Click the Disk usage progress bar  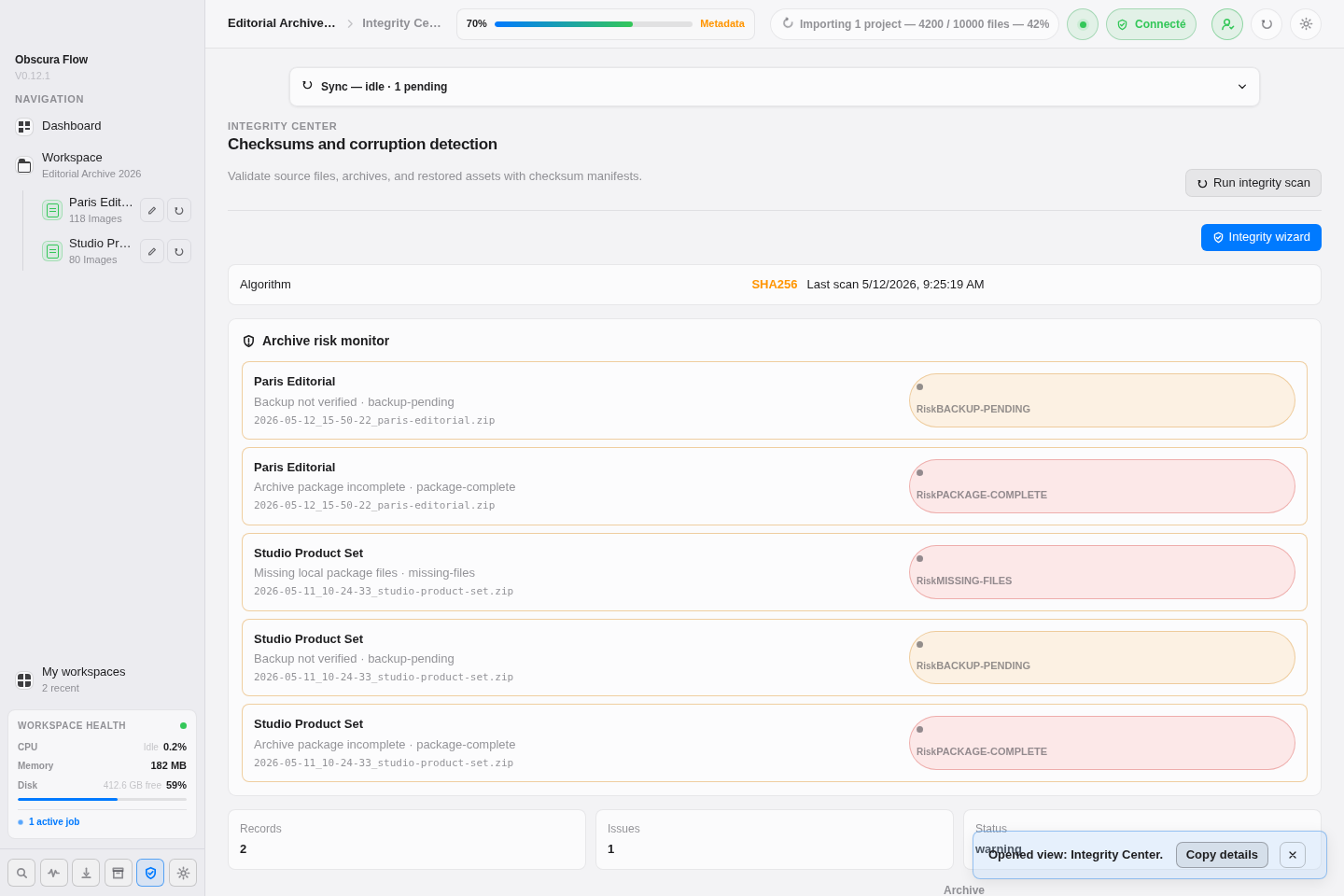click(102, 799)
